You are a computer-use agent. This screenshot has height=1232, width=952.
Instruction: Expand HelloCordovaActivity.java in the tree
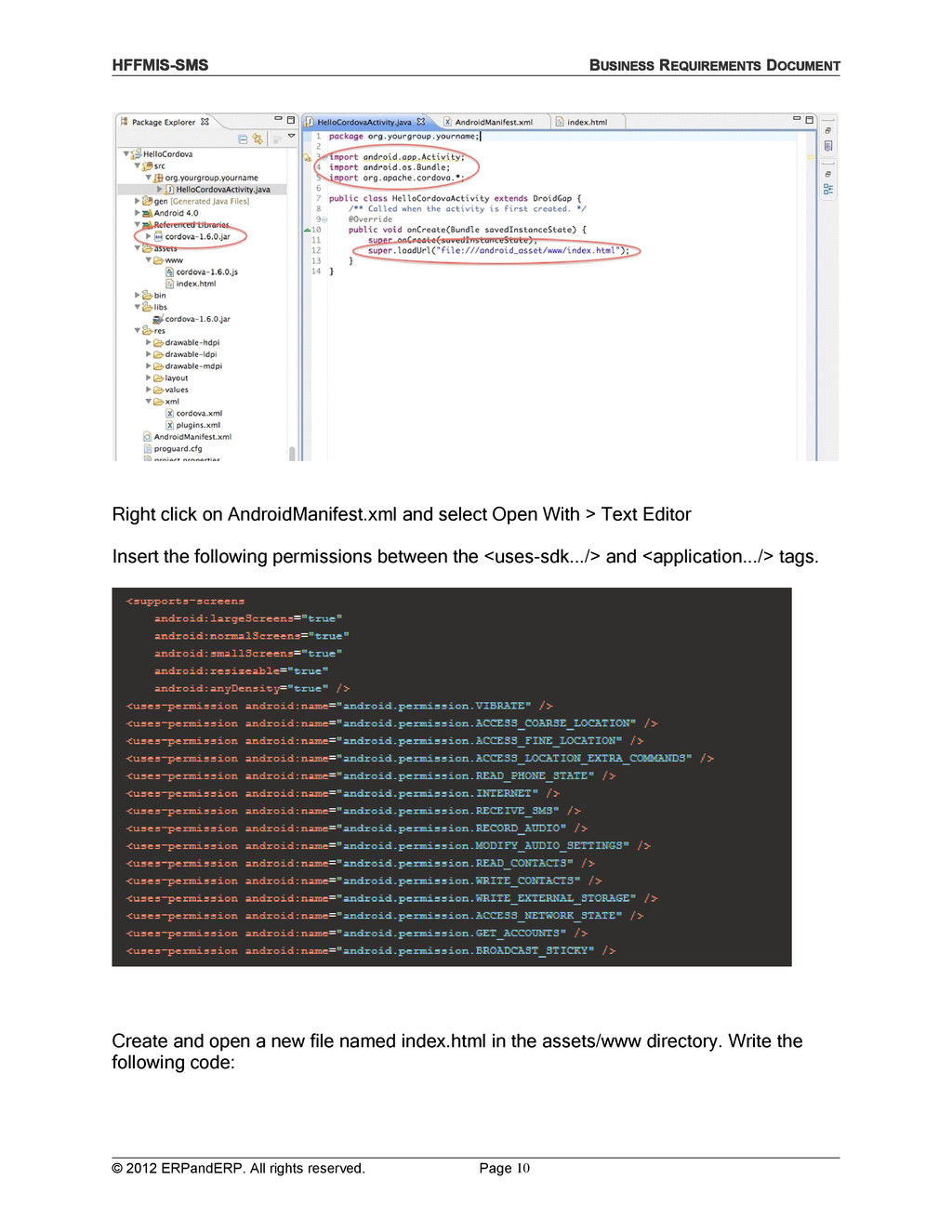[160, 190]
